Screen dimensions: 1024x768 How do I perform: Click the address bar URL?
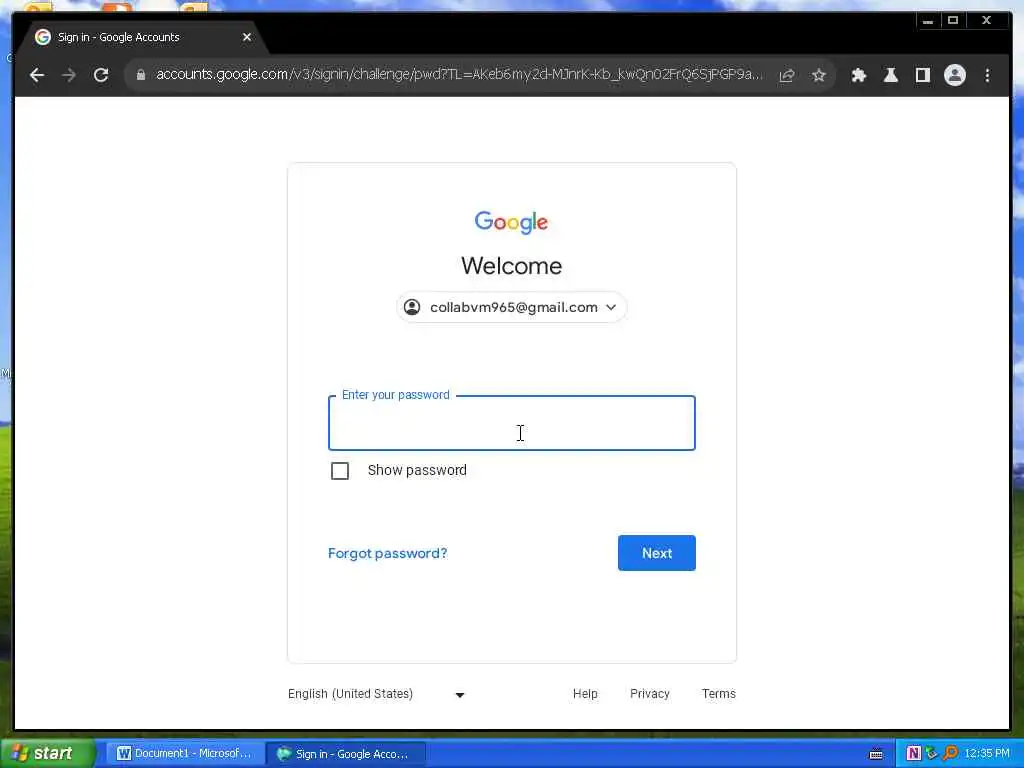[x=459, y=74]
